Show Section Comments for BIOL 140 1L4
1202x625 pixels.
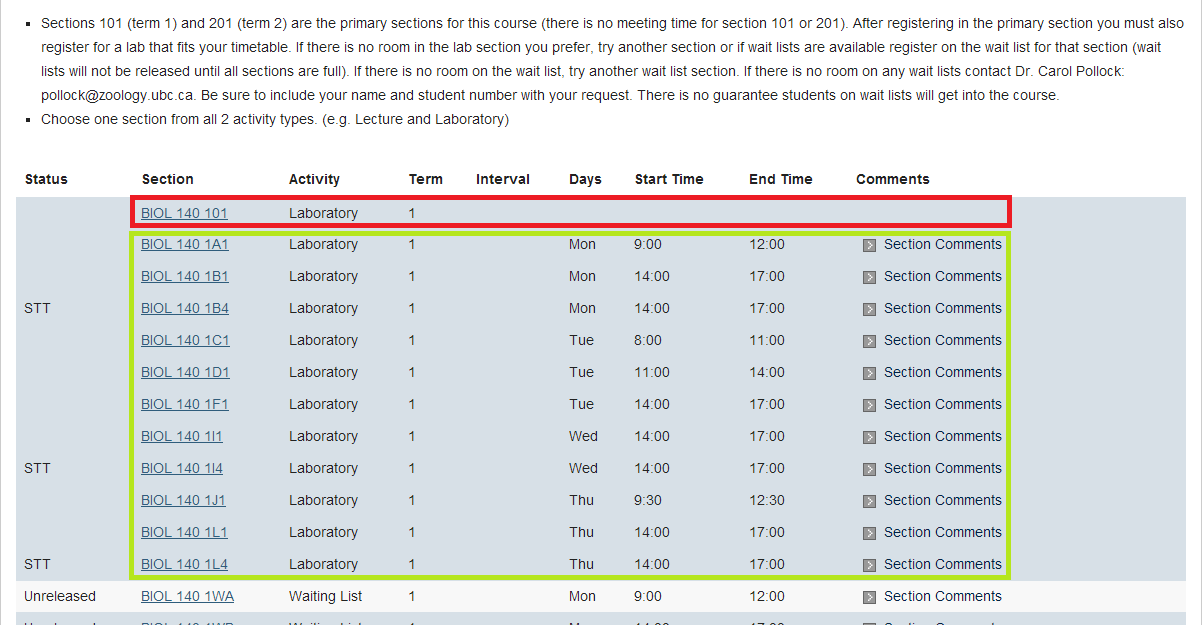coord(942,564)
